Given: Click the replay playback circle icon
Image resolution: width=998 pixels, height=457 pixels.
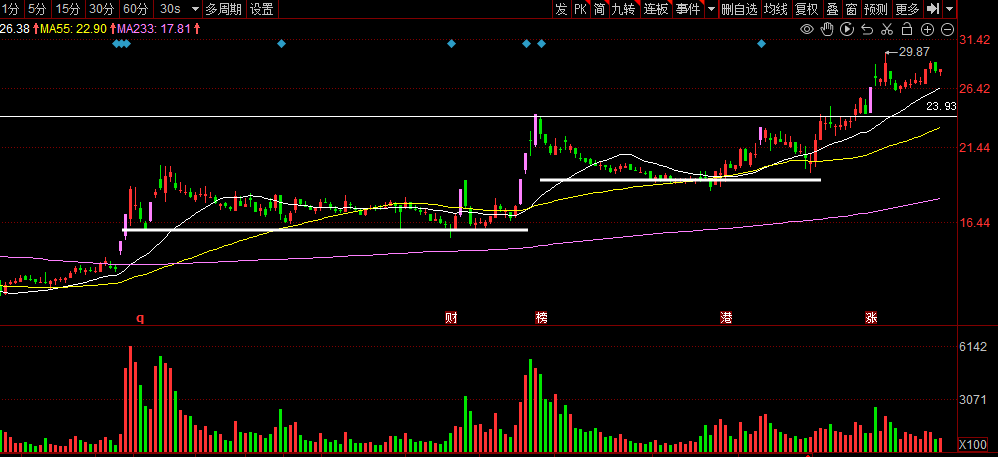Looking at the screenshot, I should tap(847, 29).
